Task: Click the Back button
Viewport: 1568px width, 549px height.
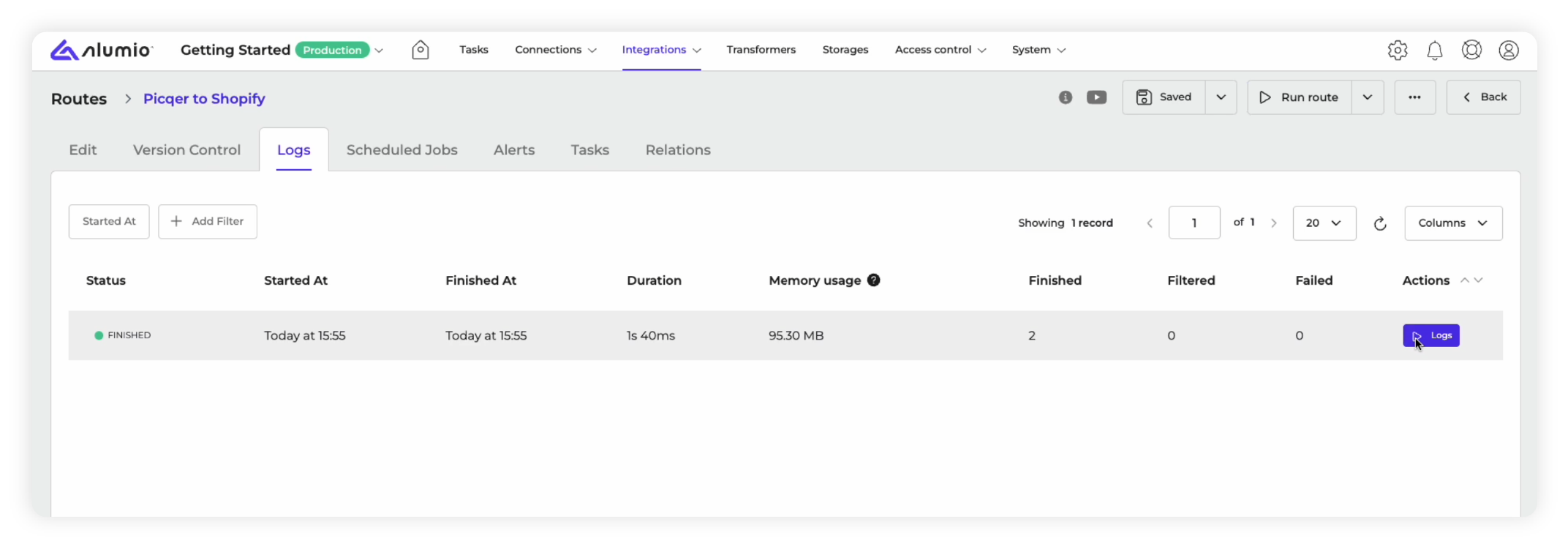Action: (1483, 97)
